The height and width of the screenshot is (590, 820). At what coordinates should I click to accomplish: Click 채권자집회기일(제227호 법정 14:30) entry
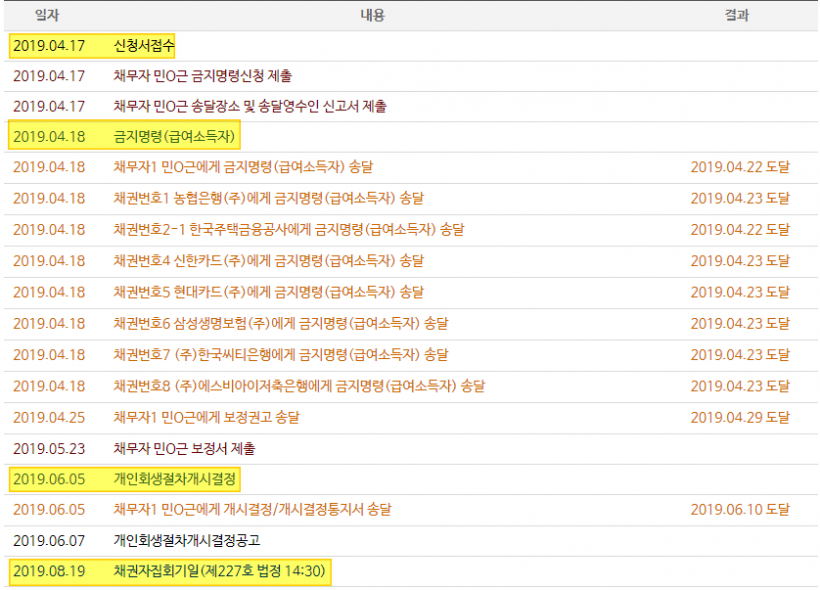click(219, 571)
